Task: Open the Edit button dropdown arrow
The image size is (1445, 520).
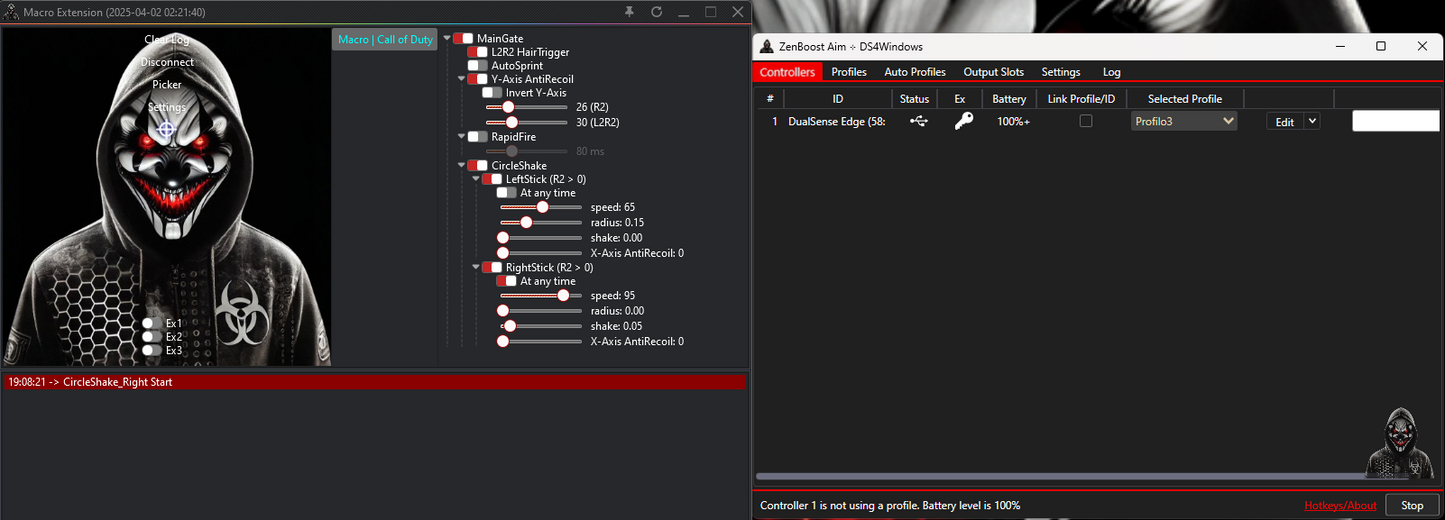Action: coord(1312,121)
